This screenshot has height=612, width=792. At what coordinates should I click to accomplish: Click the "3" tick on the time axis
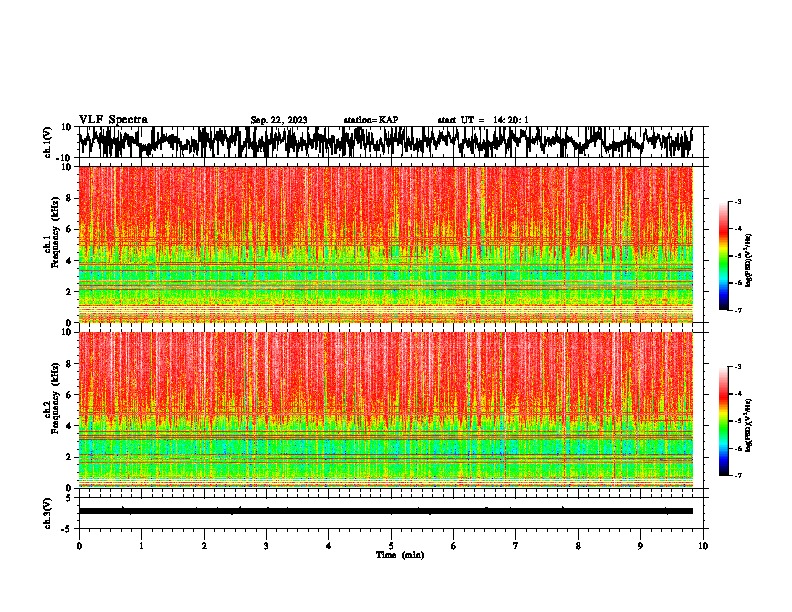pyautogui.click(x=266, y=546)
